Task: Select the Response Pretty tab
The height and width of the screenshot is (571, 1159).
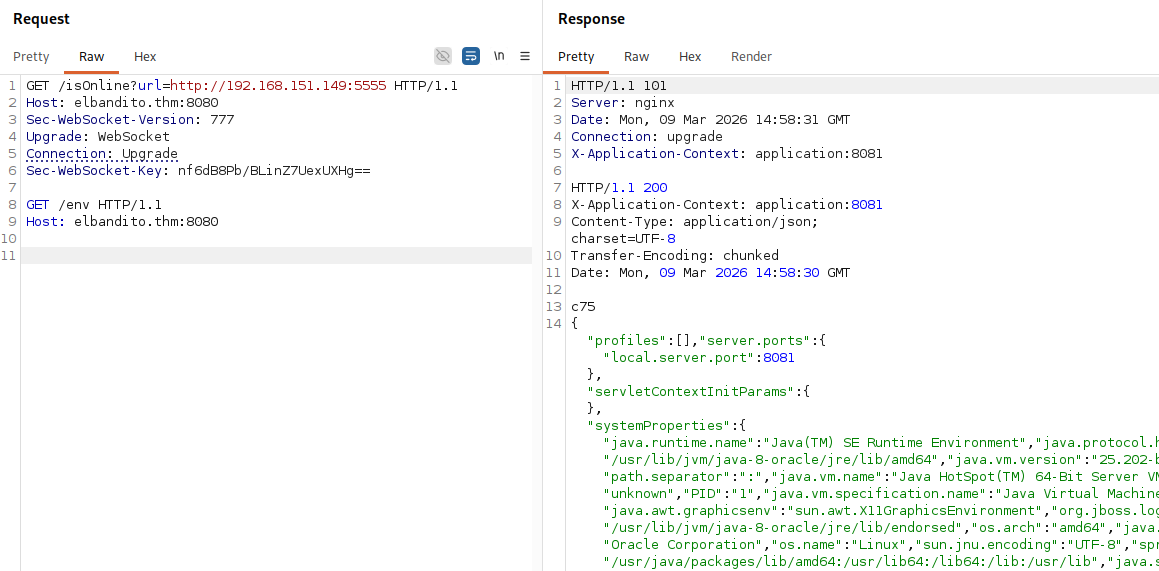Action: [x=576, y=57]
